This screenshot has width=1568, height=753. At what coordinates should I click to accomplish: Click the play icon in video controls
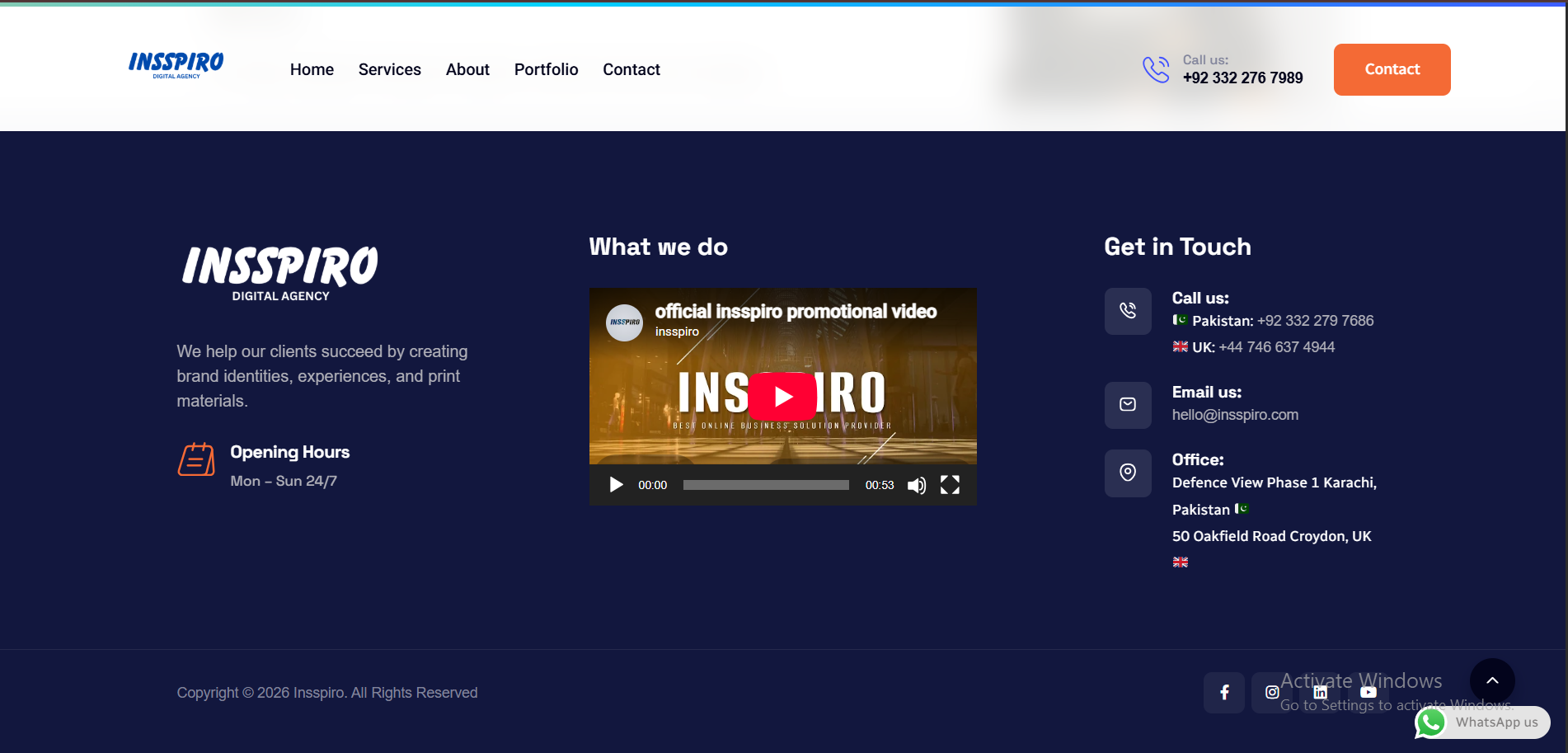(616, 485)
